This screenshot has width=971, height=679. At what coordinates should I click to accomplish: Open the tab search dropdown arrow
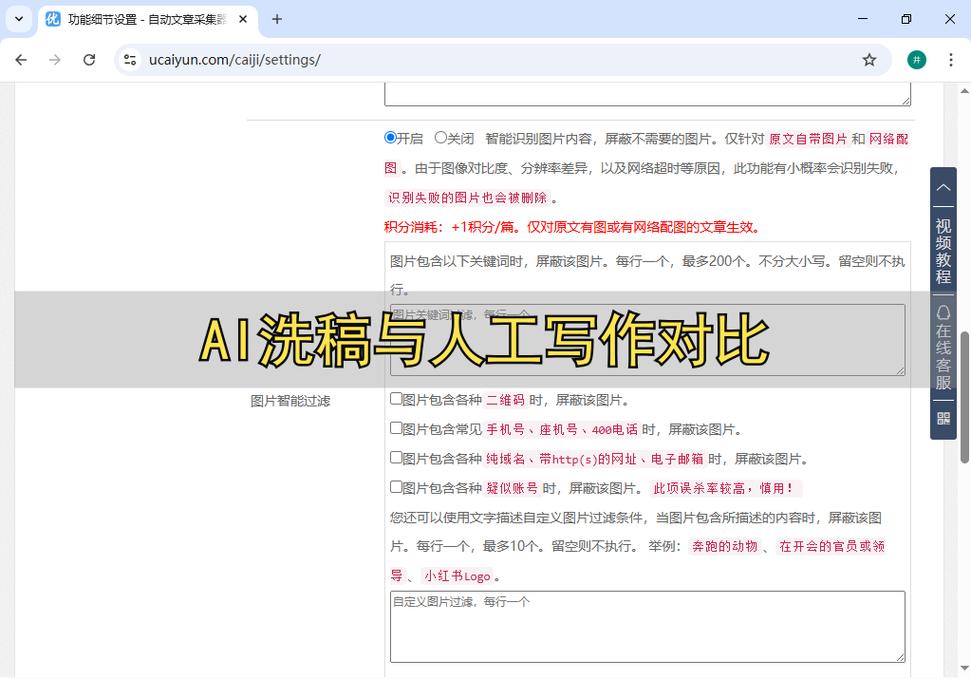pyautogui.click(x=19, y=19)
